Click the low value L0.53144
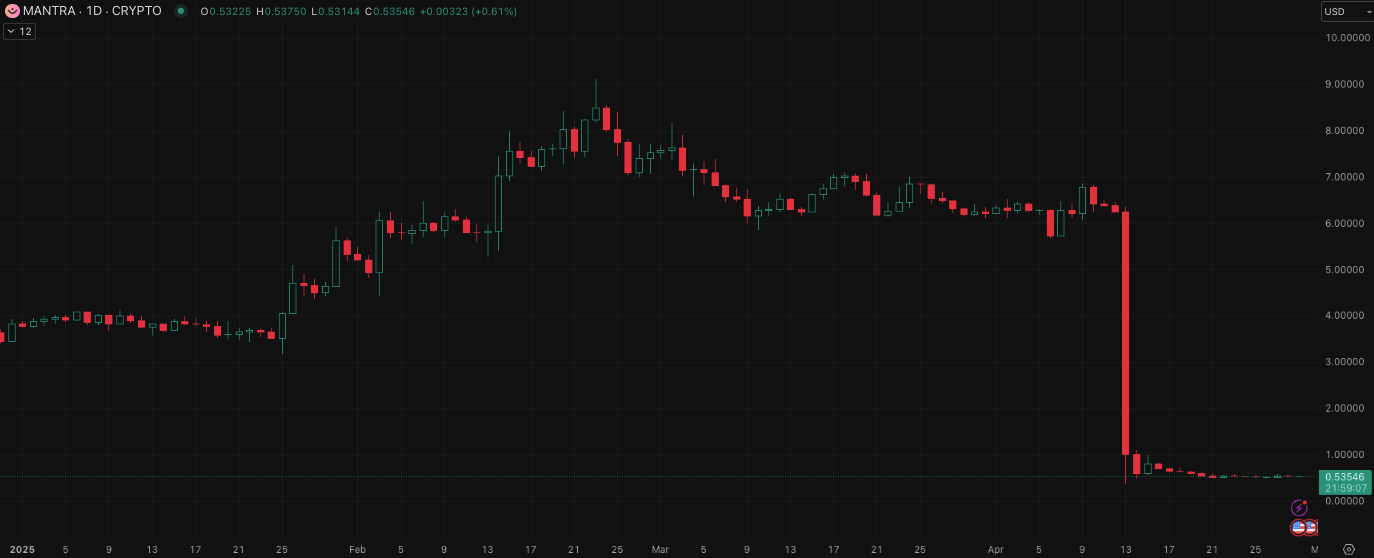1374x558 pixels. click(x=336, y=11)
